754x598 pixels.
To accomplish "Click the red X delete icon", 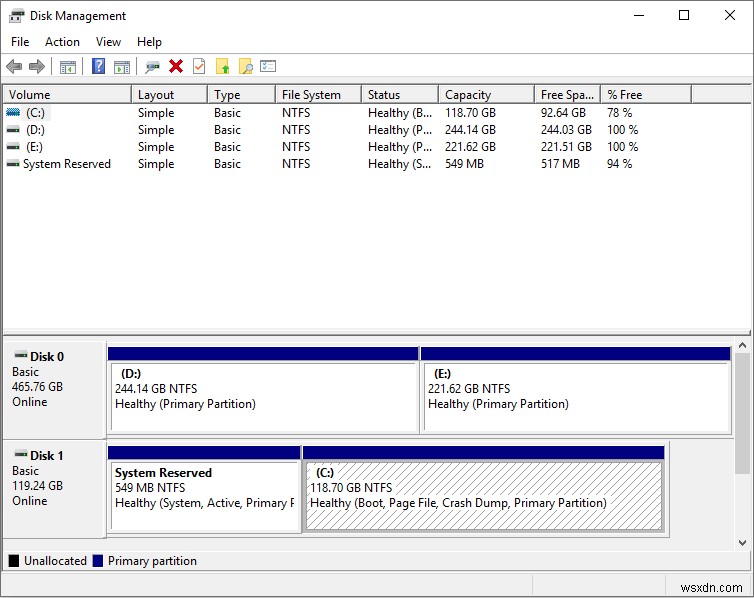I will click(176, 67).
